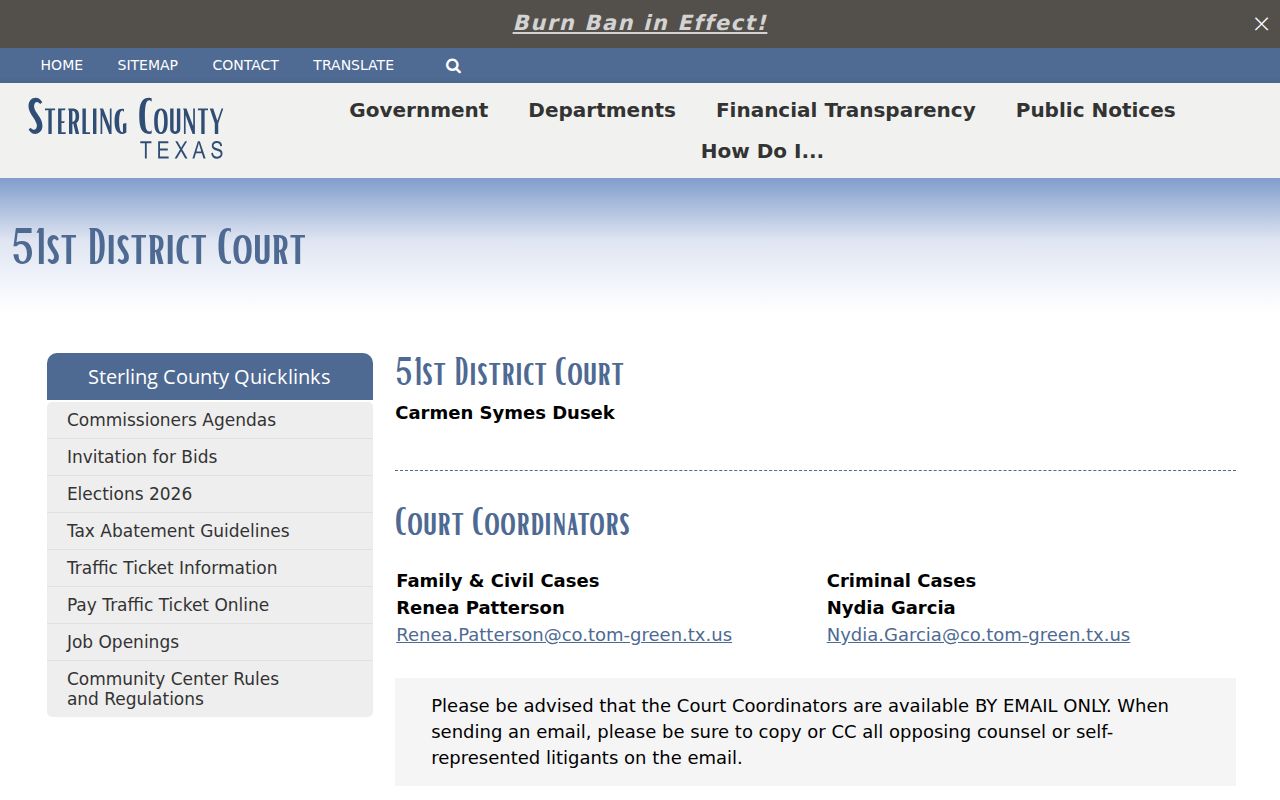Open Invitation for Bids quicklink
The image size is (1280, 800).
coord(210,457)
